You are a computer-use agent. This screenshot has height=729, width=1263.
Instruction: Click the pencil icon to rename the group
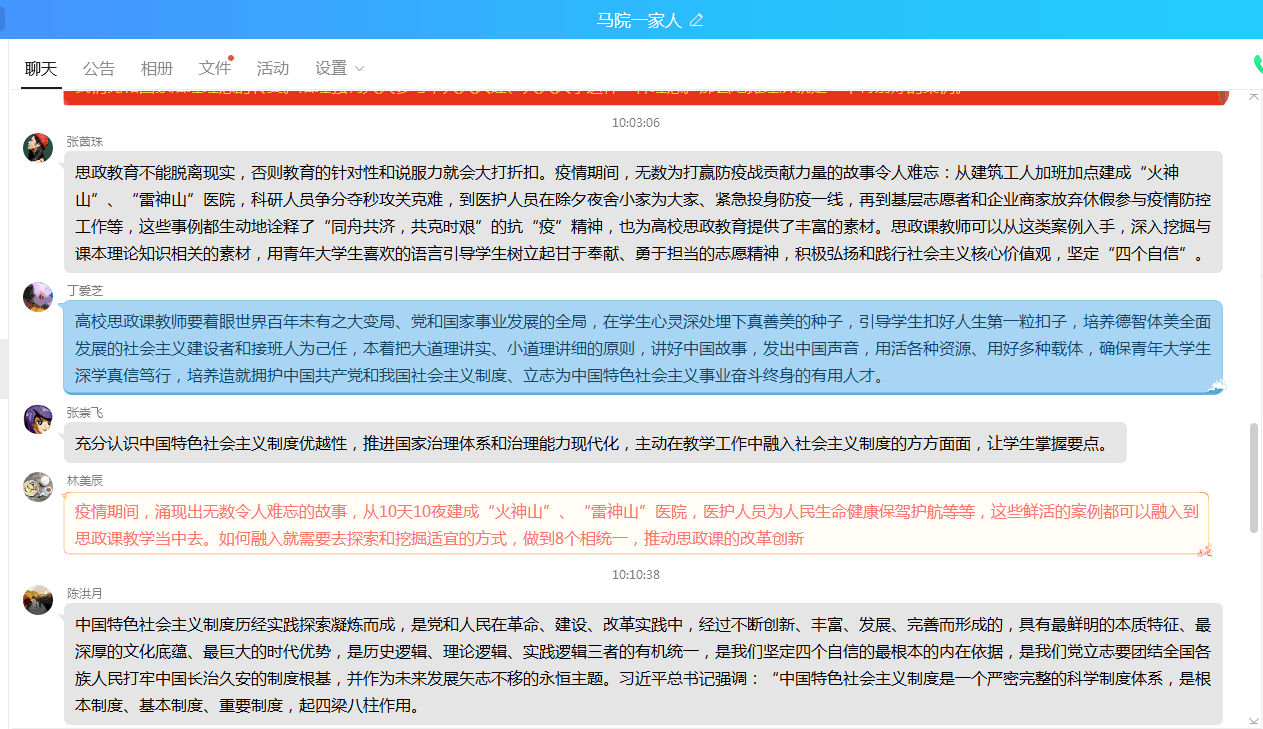(697, 20)
